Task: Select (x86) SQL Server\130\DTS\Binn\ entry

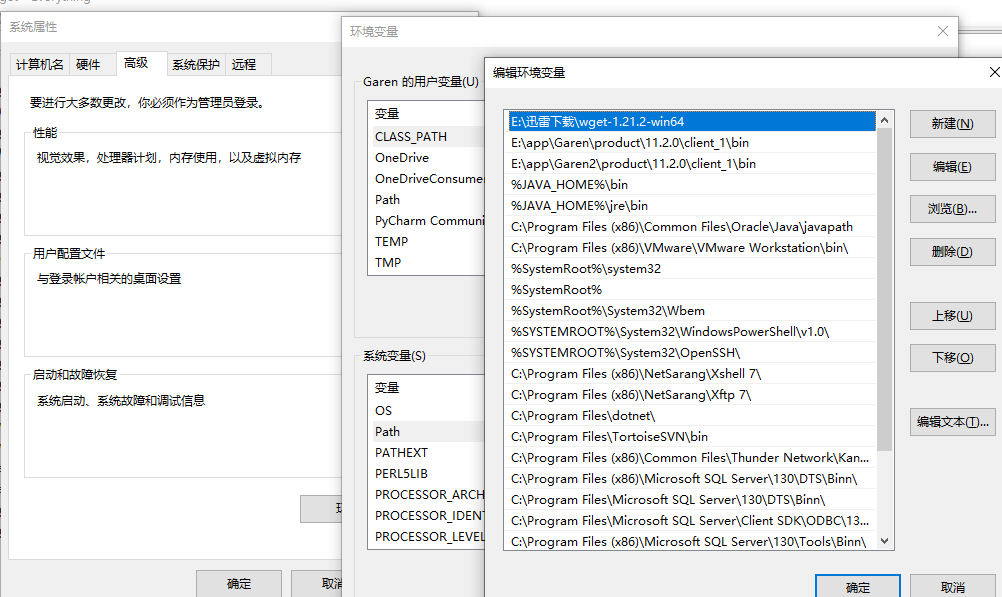Action: (691, 479)
